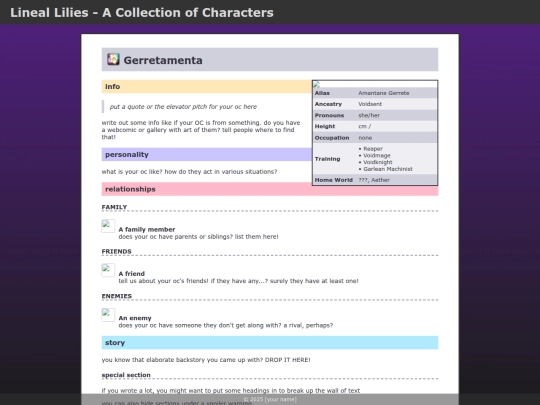Screen dimensions: 540x405
Task: Click the family member thumbnail image
Action: (x=108, y=226)
